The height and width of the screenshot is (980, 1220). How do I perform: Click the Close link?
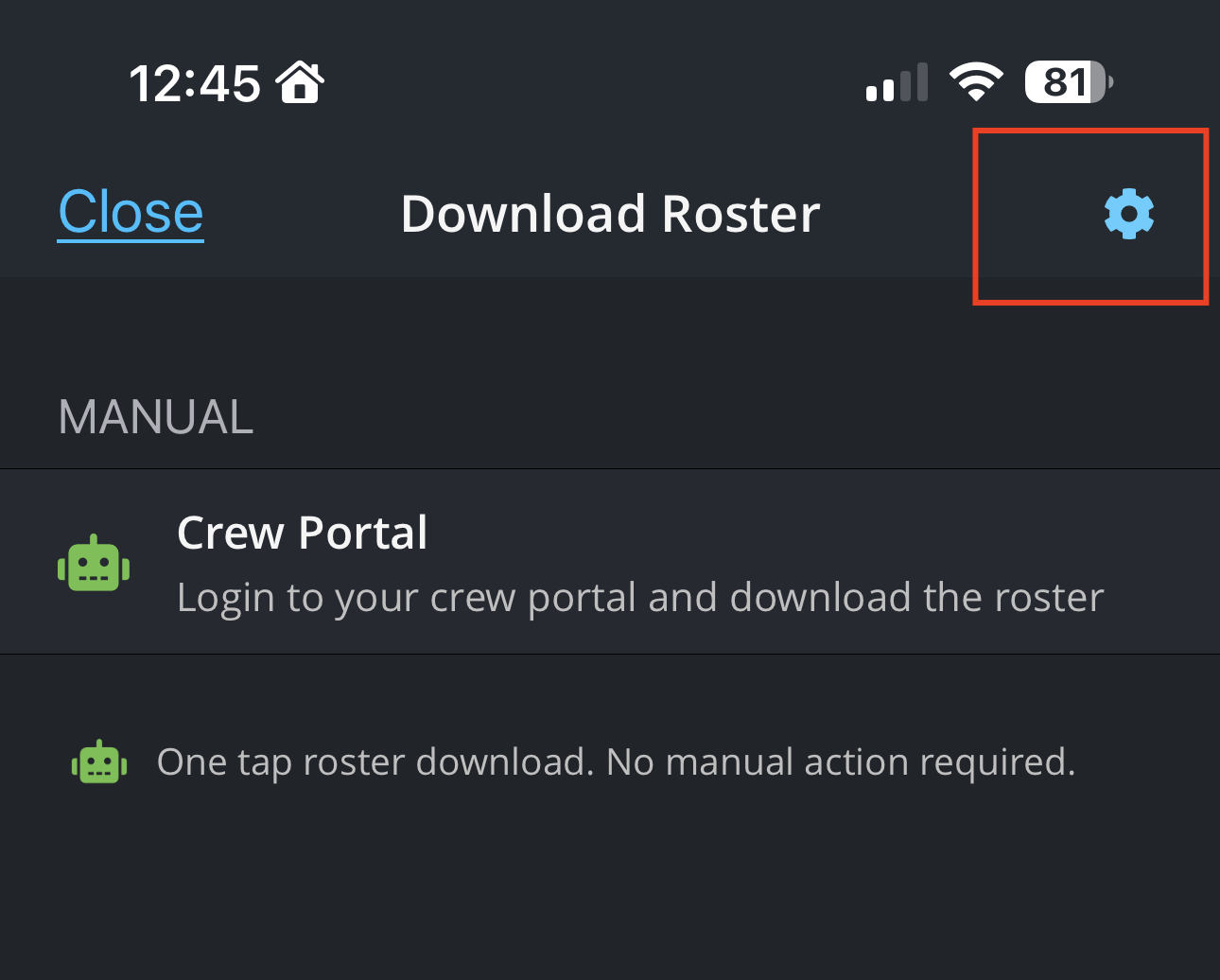[x=130, y=212]
